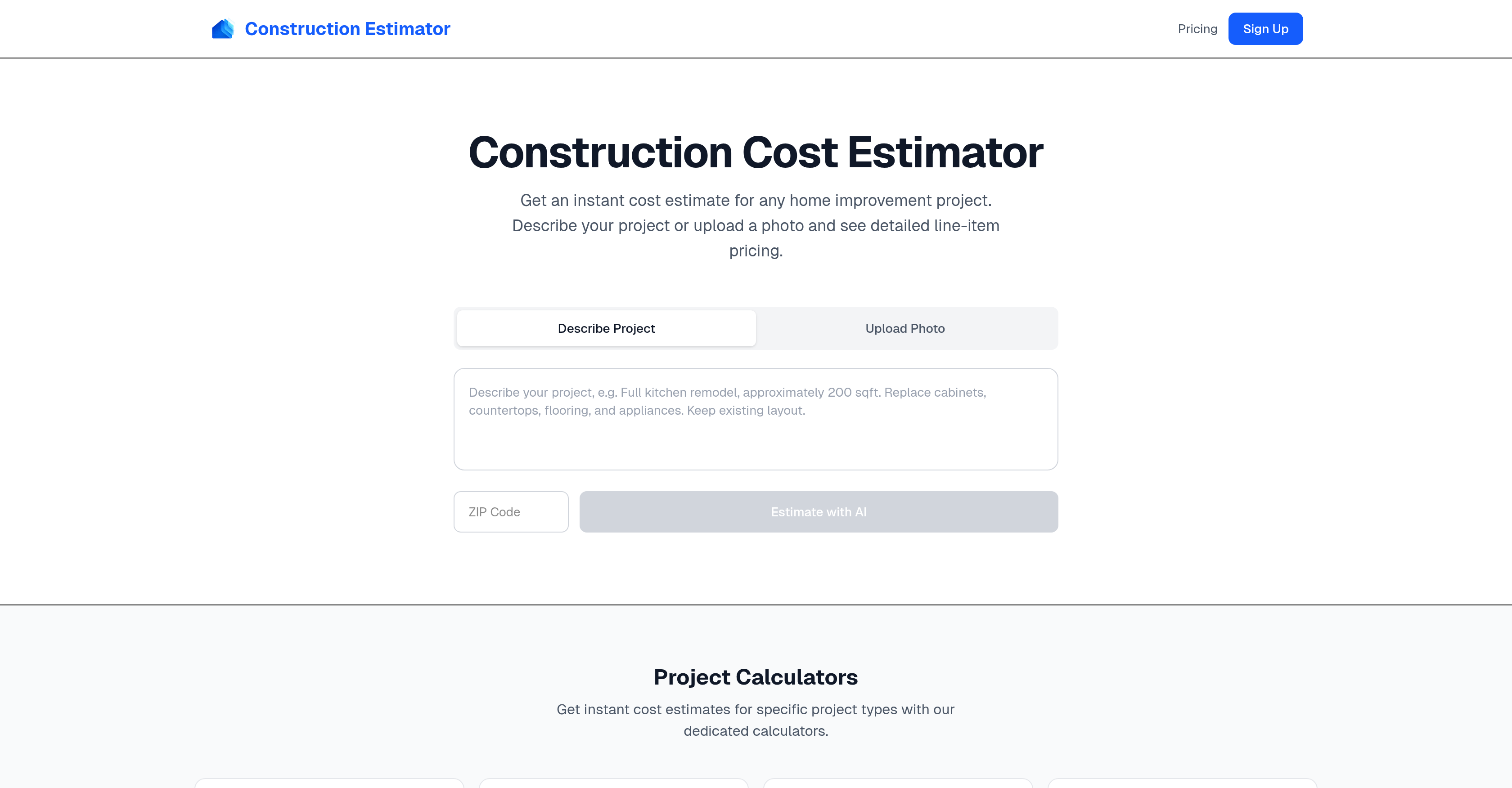Viewport: 1512px width, 788px height.
Task: Click the 'Describe your project or upload' line
Action: (756, 226)
